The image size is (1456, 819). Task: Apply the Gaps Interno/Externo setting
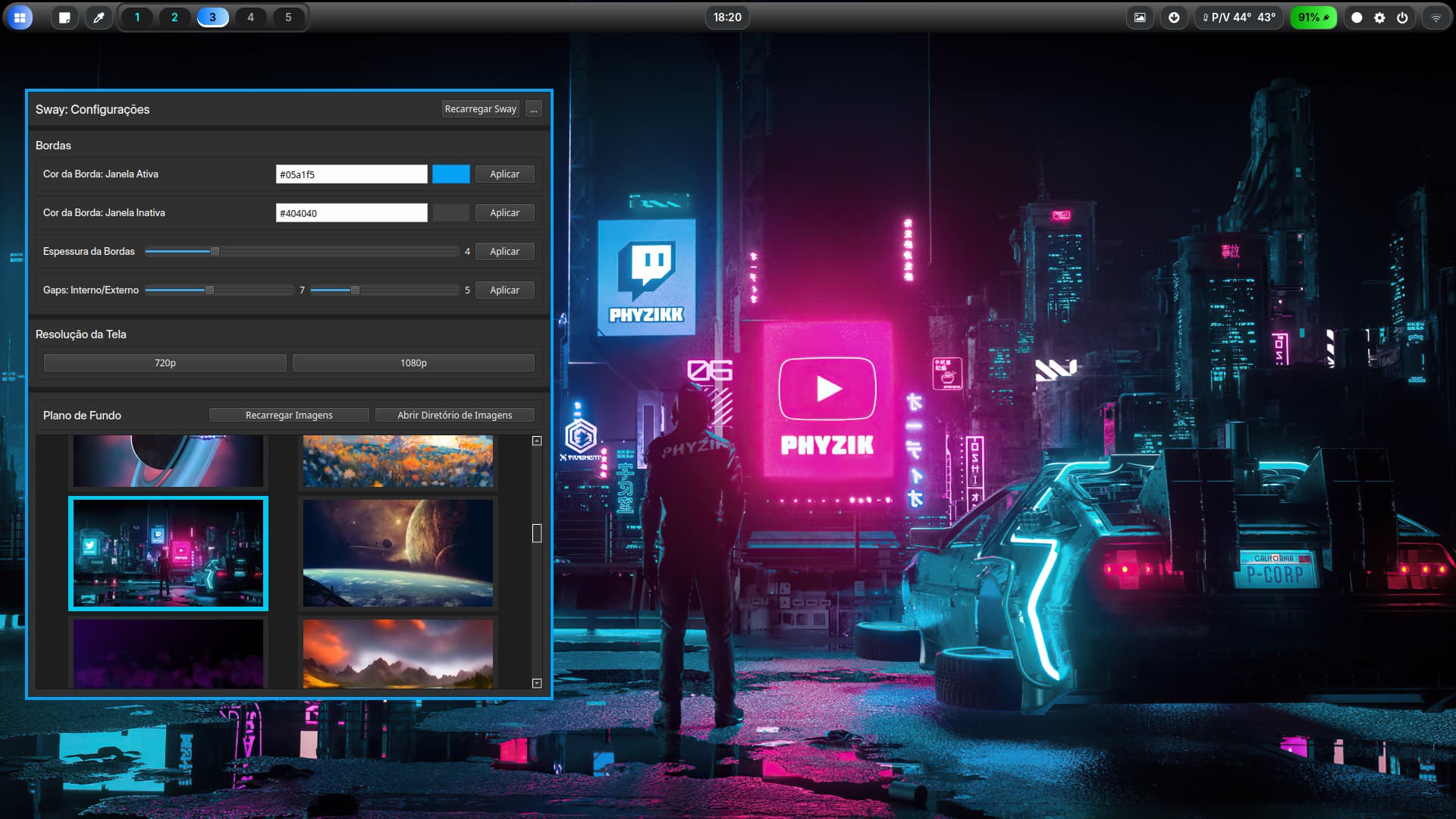(505, 290)
